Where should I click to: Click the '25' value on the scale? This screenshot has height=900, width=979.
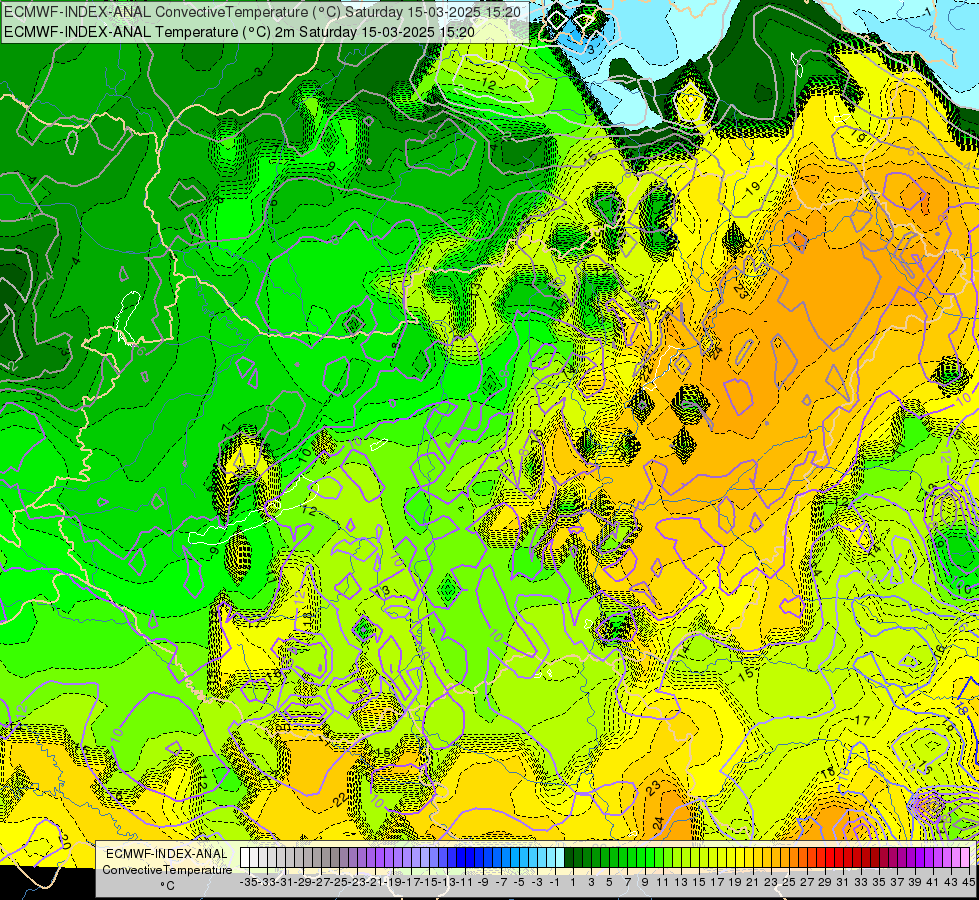click(x=789, y=882)
